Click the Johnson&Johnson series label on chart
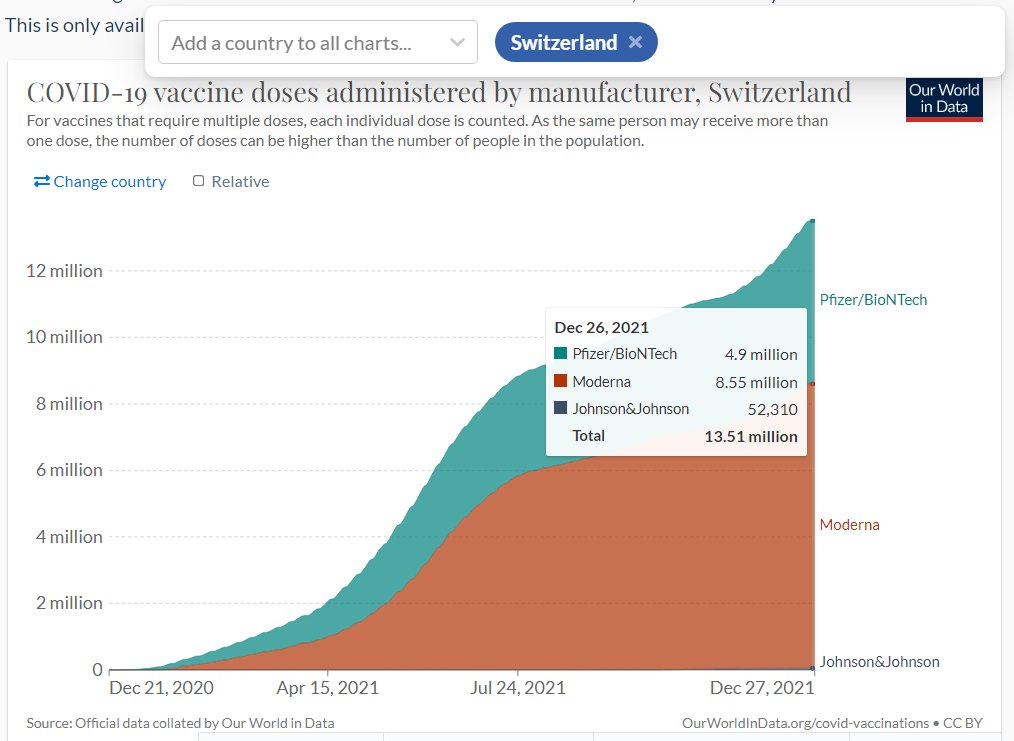Viewport: 1014px width, 741px height. [x=879, y=661]
